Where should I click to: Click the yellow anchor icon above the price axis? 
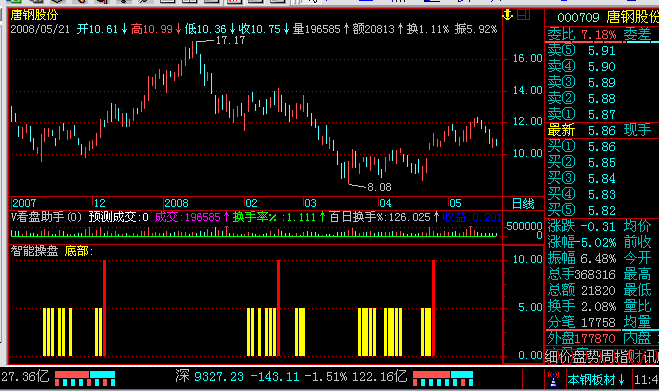[508, 15]
